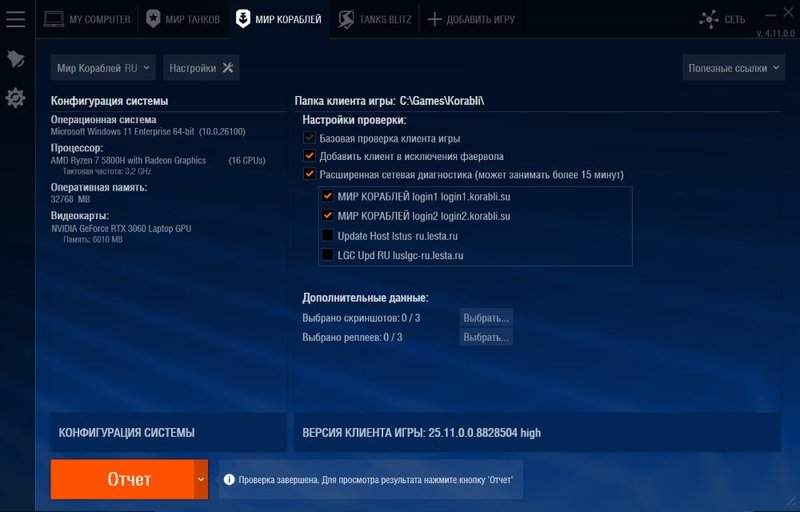Click Выбрать button for screenshots
The image size is (800, 512).
click(x=486, y=318)
